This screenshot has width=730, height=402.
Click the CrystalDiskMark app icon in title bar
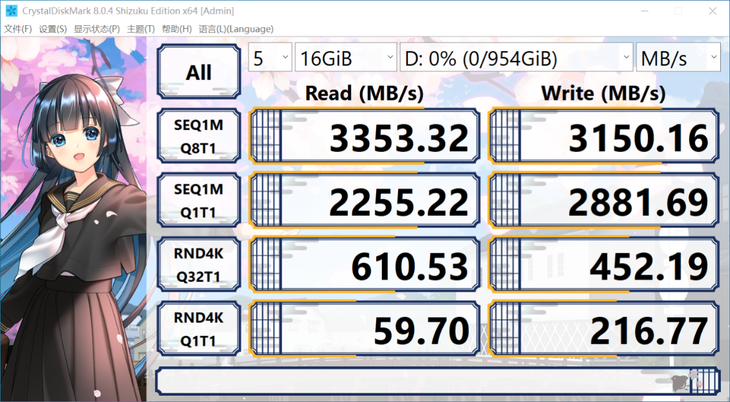pos(11,10)
